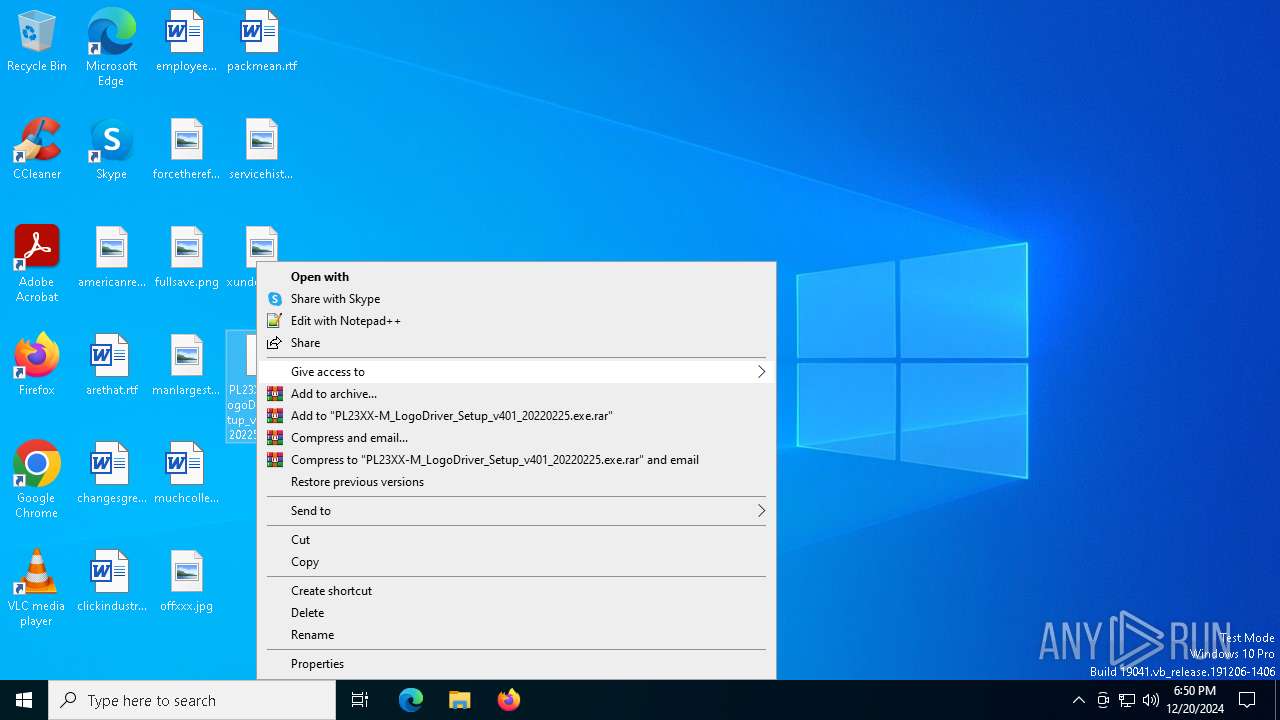Select the Firefox desktop shortcut
The image size is (1280, 720).
pyautogui.click(x=37, y=366)
